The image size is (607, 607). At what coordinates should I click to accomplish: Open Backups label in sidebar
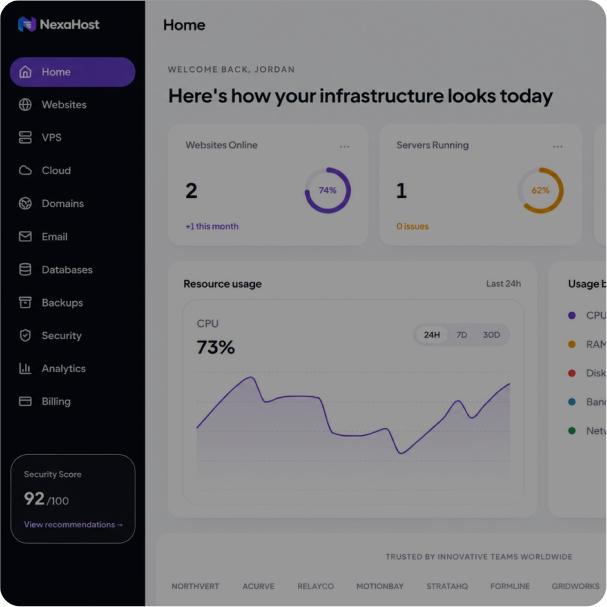62,303
